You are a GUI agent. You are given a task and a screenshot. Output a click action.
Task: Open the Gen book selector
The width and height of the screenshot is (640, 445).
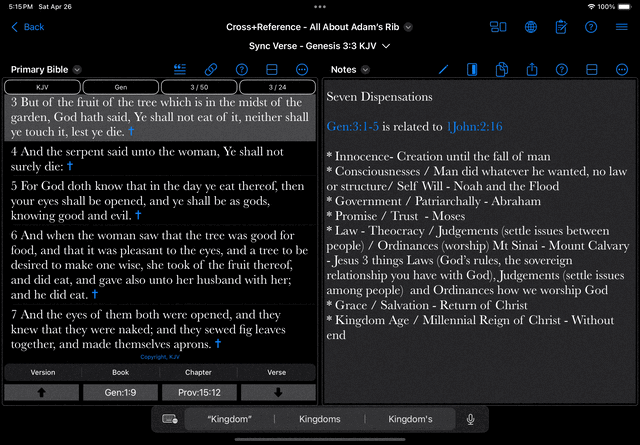[121, 87]
